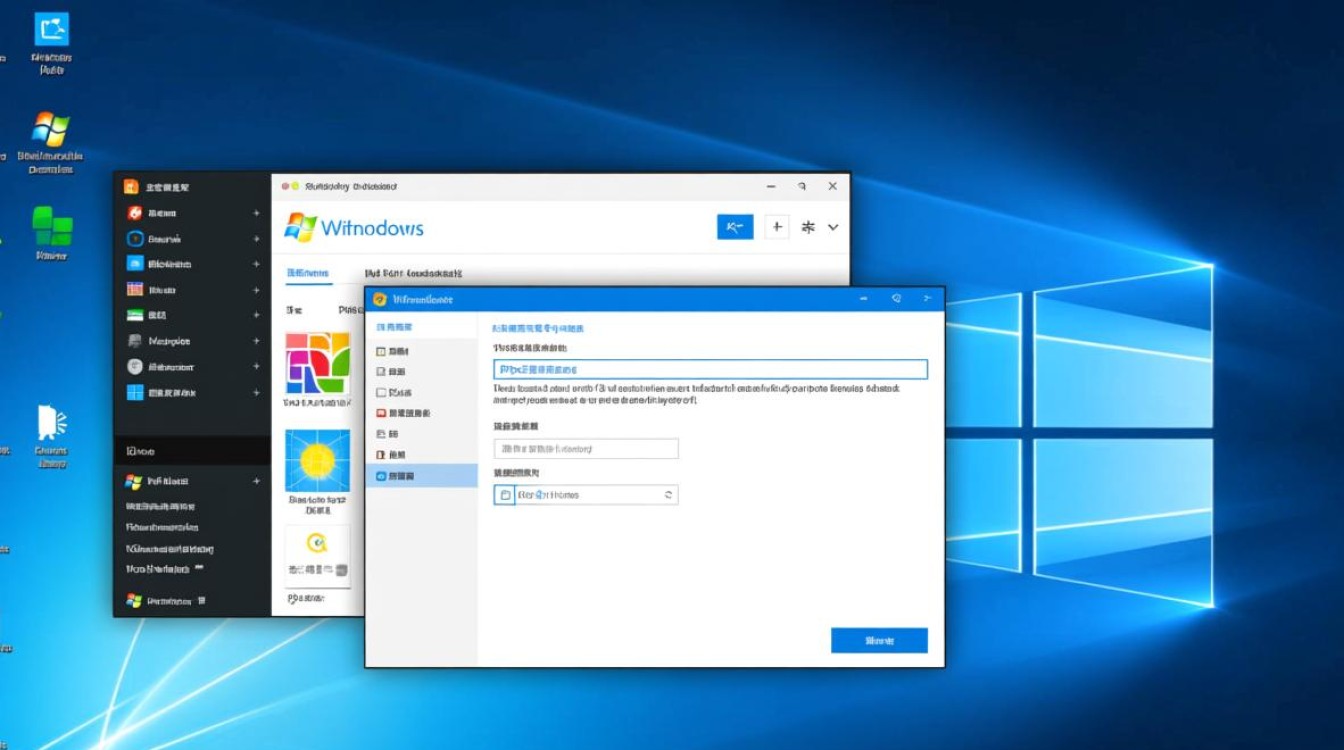Viewport: 1344px width, 750px height.
Task: Click the asterisk-like icon beside the header chevron
Action: click(x=808, y=227)
